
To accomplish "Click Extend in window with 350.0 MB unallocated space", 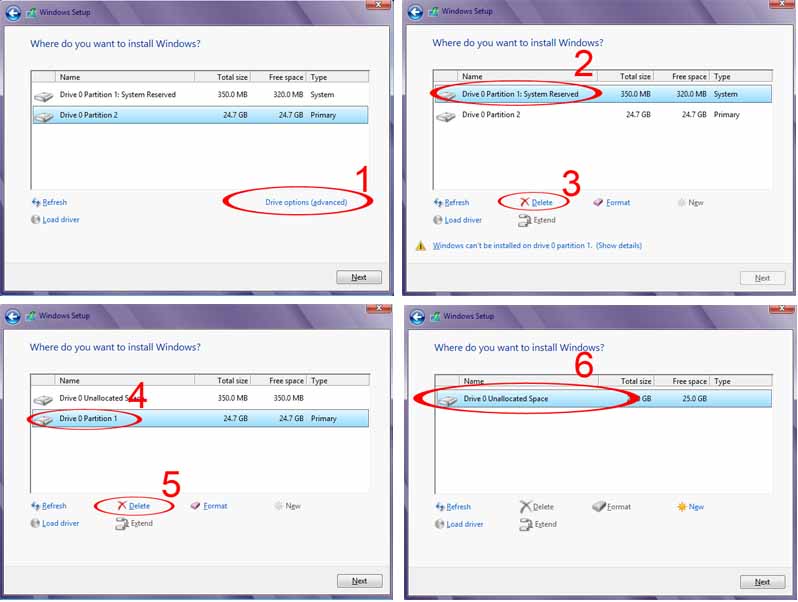I will click(x=134, y=523).
